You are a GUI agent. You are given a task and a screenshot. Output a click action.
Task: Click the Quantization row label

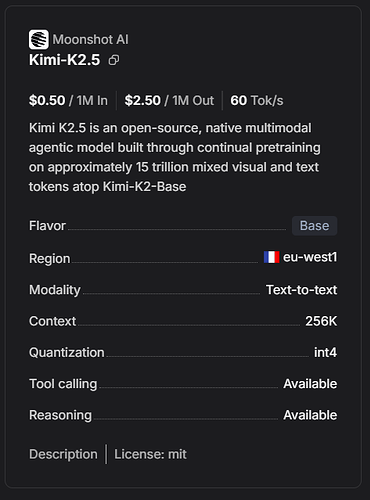click(x=67, y=352)
